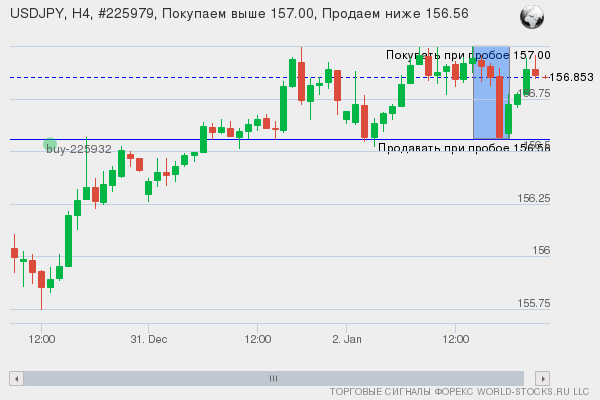The height and width of the screenshot is (400, 600).
Task: Click the 156 price axis label
Action: [541, 250]
